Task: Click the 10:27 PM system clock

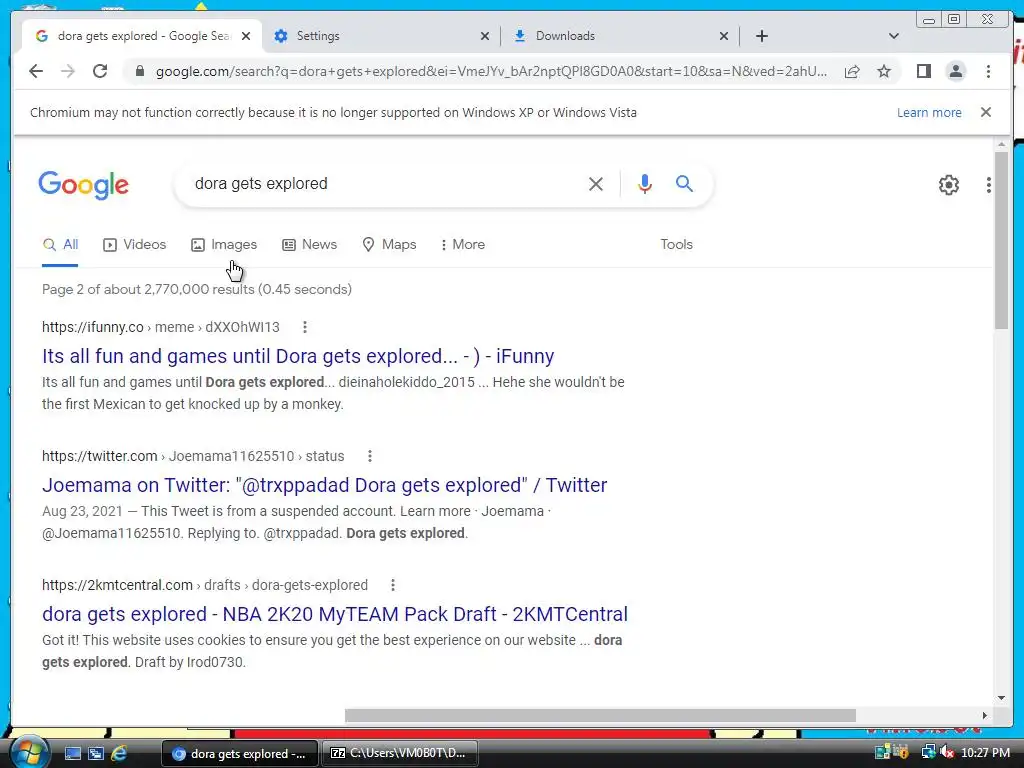Action: (x=985, y=753)
